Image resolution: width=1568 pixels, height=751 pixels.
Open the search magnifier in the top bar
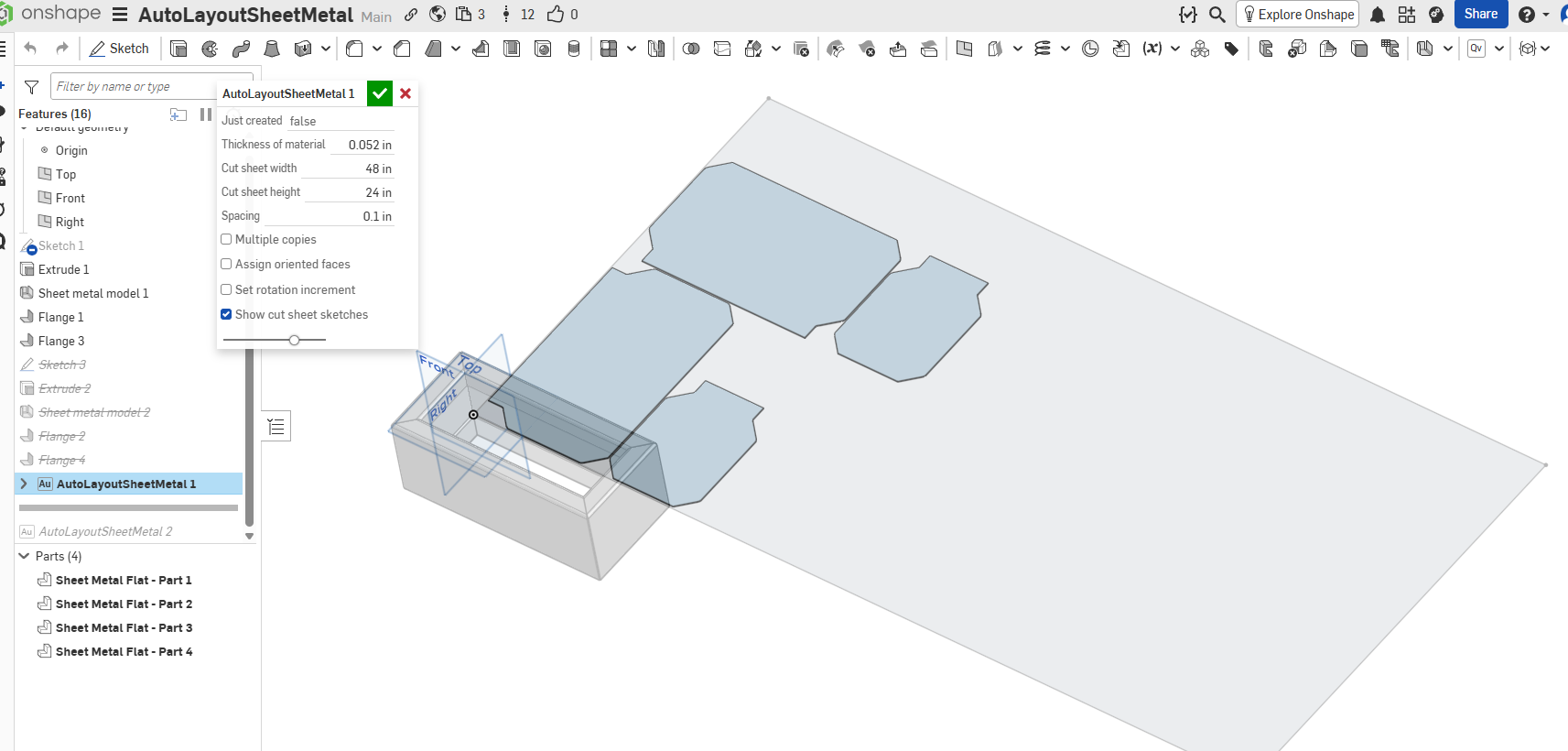[x=1217, y=15]
